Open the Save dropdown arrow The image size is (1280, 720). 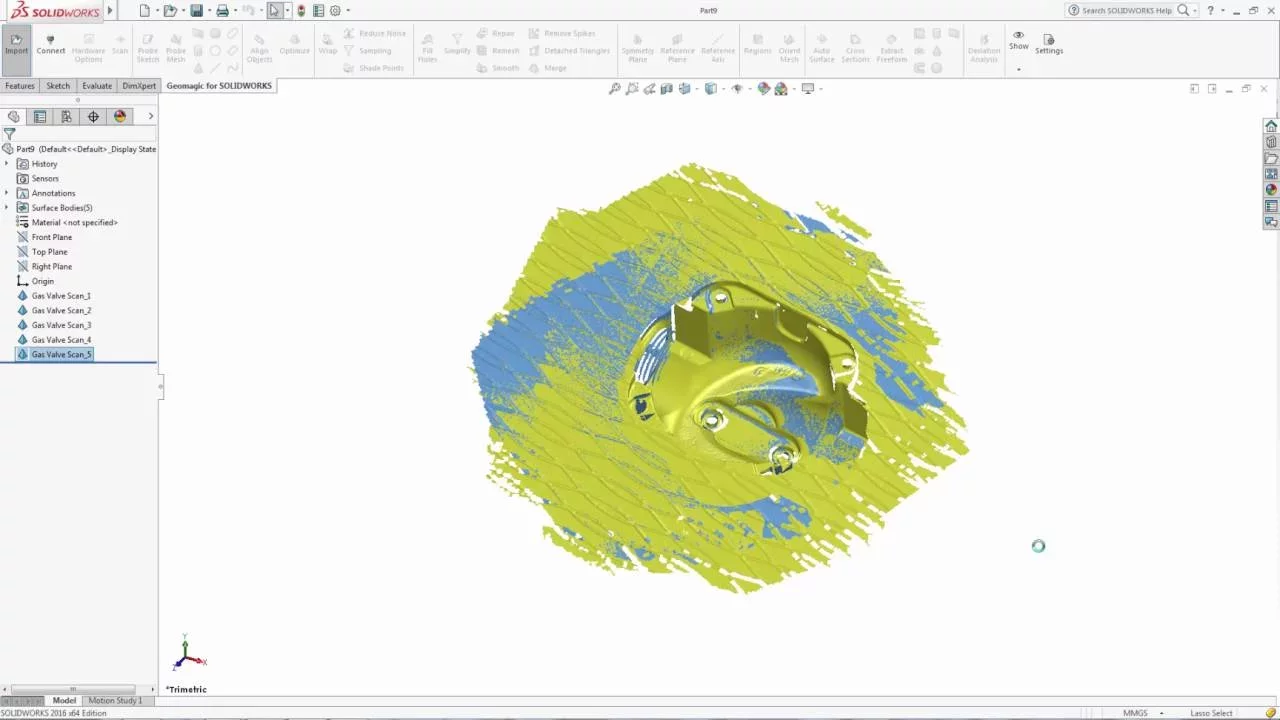[x=208, y=10]
